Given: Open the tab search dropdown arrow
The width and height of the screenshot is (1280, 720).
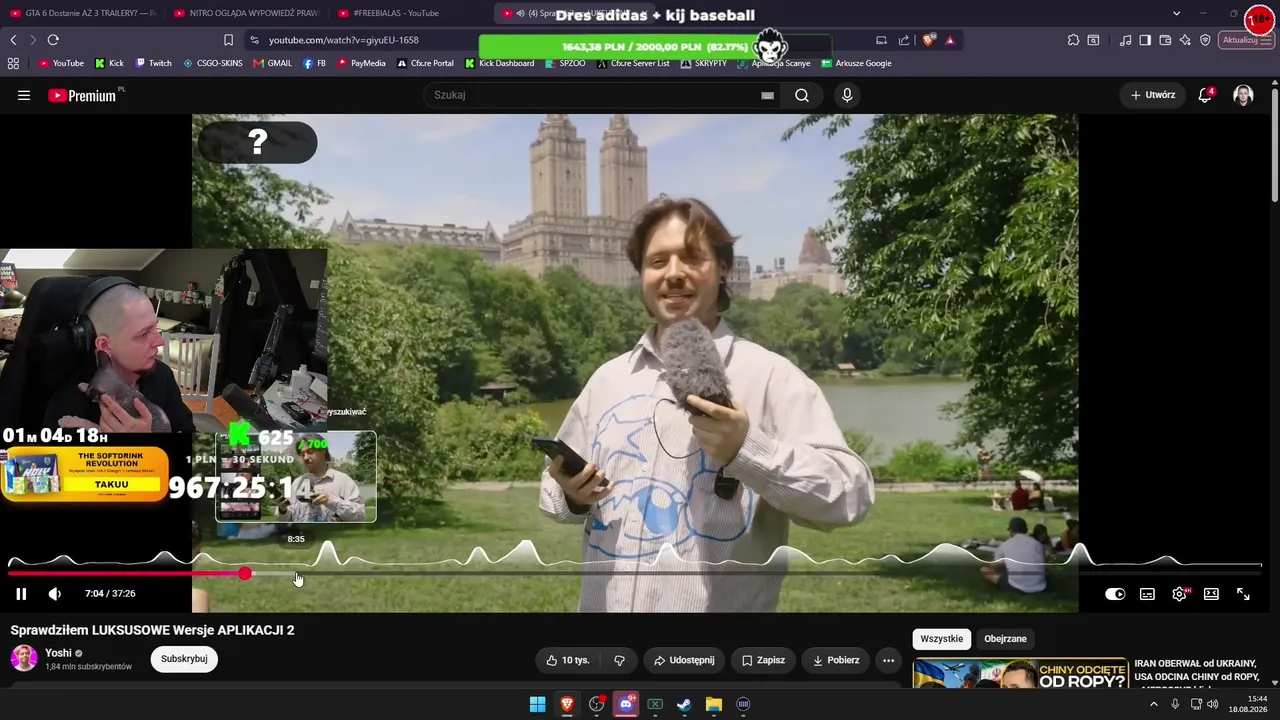Looking at the screenshot, I should [1176, 13].
